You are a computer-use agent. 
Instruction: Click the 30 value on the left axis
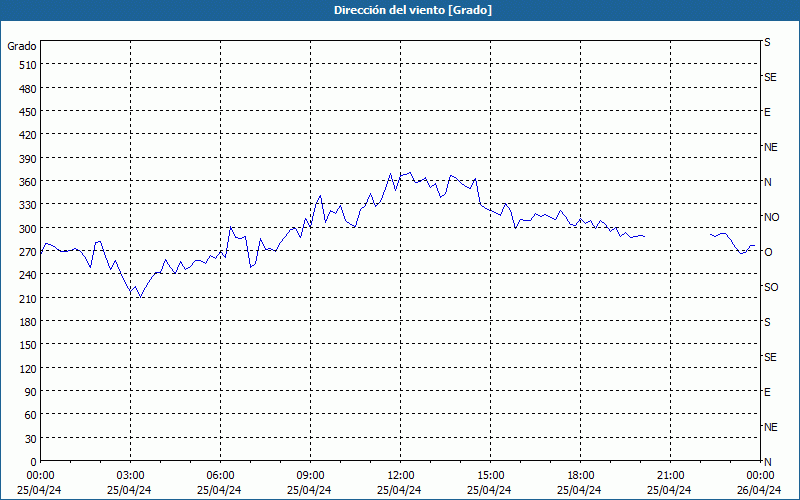[x=31, y=439]
